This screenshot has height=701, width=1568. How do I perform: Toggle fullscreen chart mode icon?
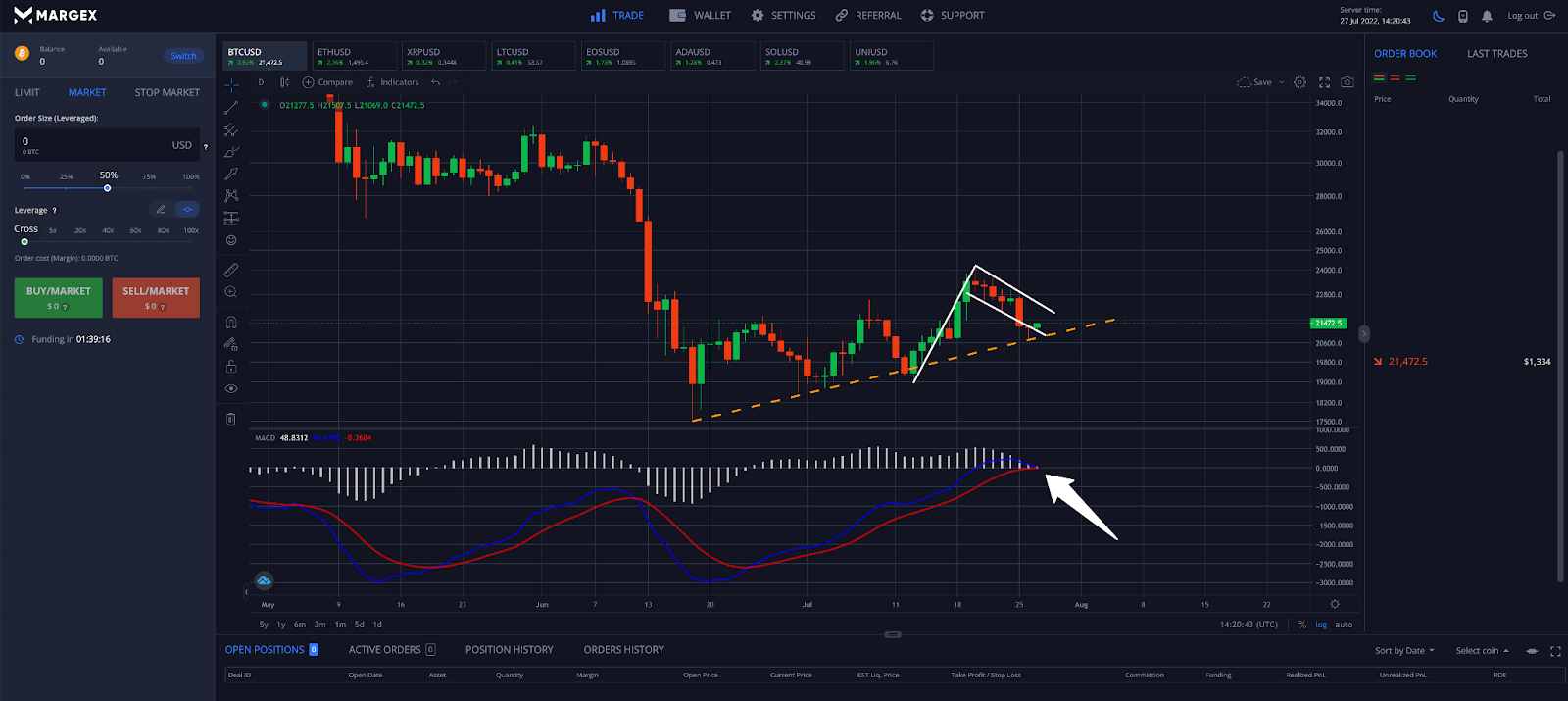point(1324,82)
